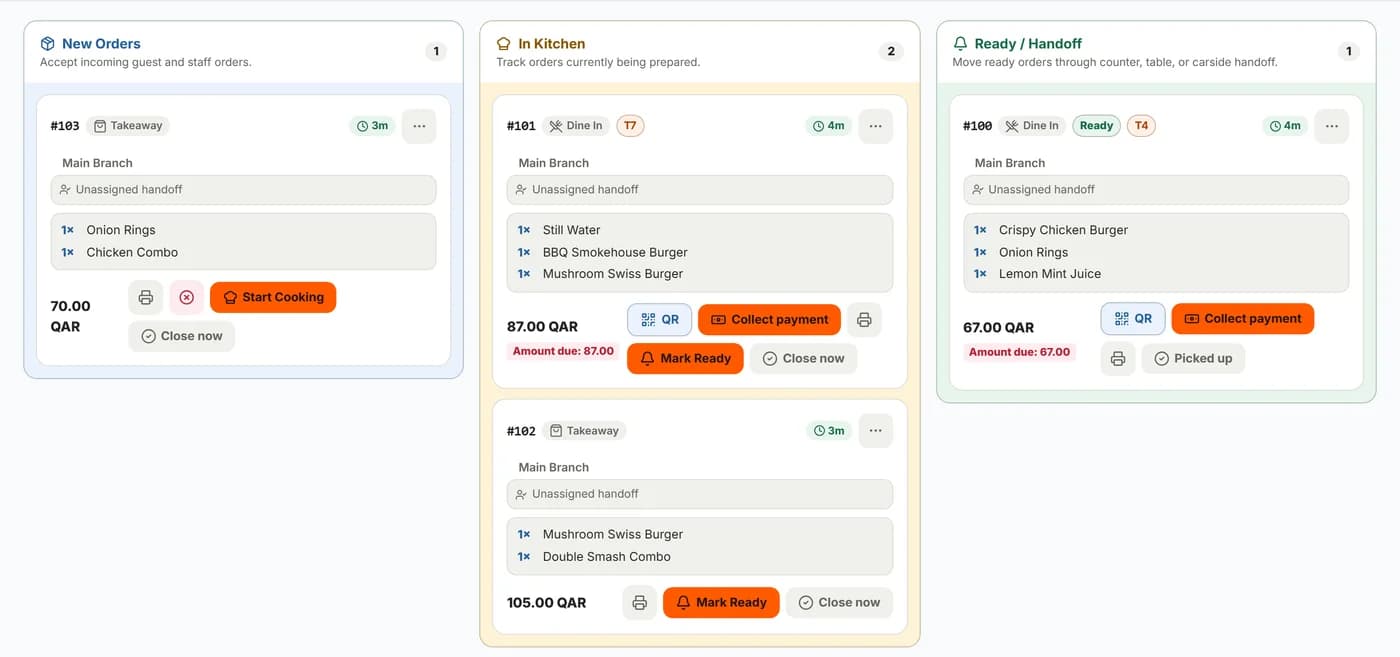Click the Double Smash Combo item
Image resolution: width=1400 pixels, height=657 pixels.
click(x=607, y=557)
